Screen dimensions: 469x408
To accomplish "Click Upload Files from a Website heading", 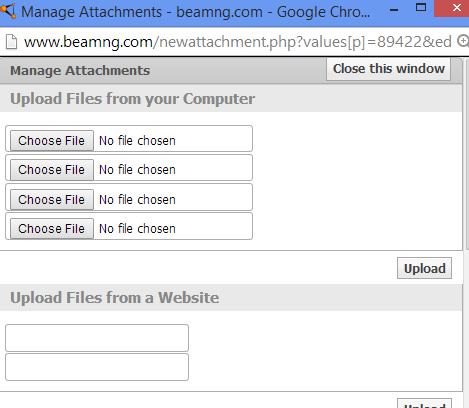I will (x=115, y=298).
